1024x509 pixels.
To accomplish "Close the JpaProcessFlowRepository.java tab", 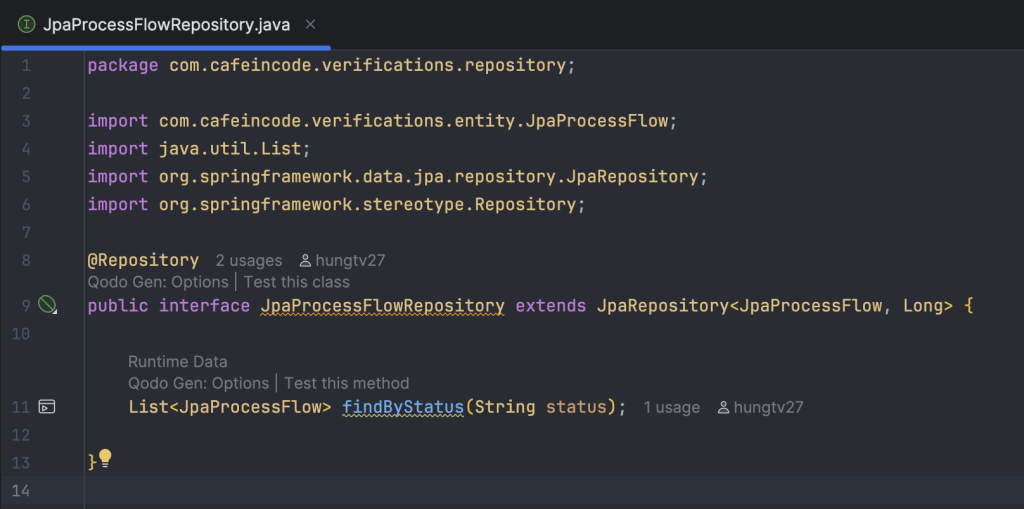I will (311, 25).
